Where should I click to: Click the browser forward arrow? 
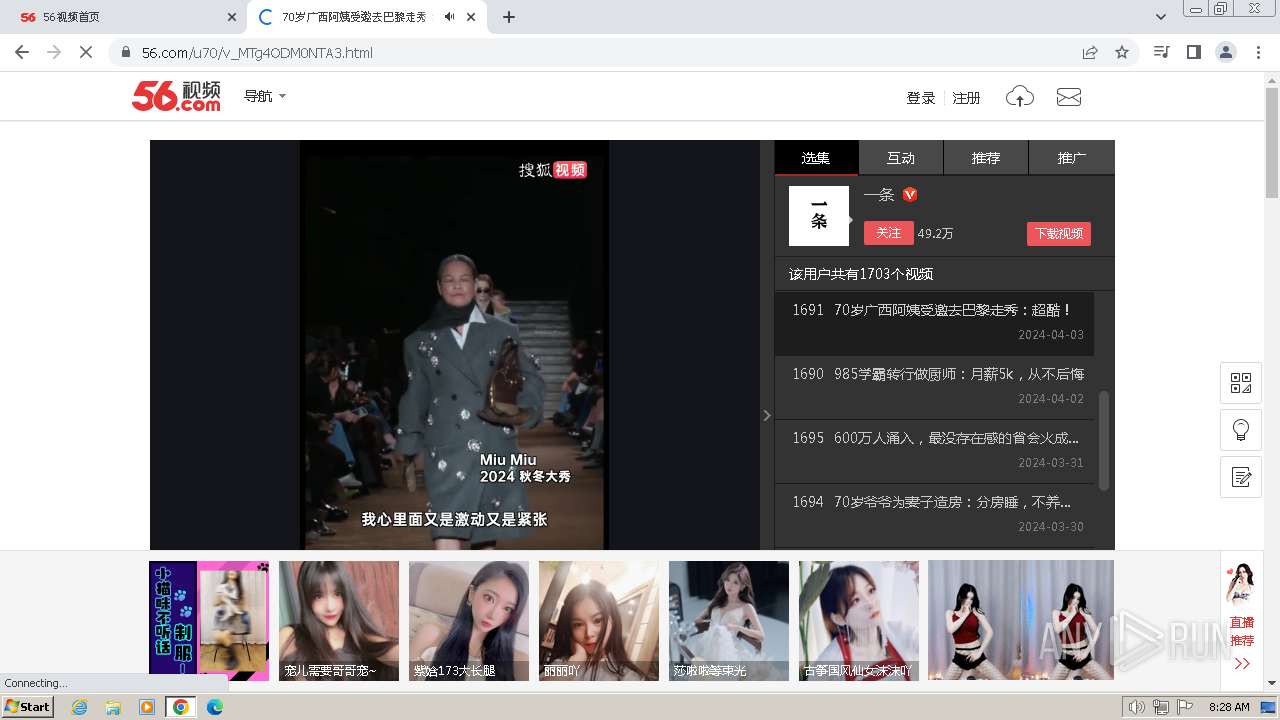click(x=54, y=52)
